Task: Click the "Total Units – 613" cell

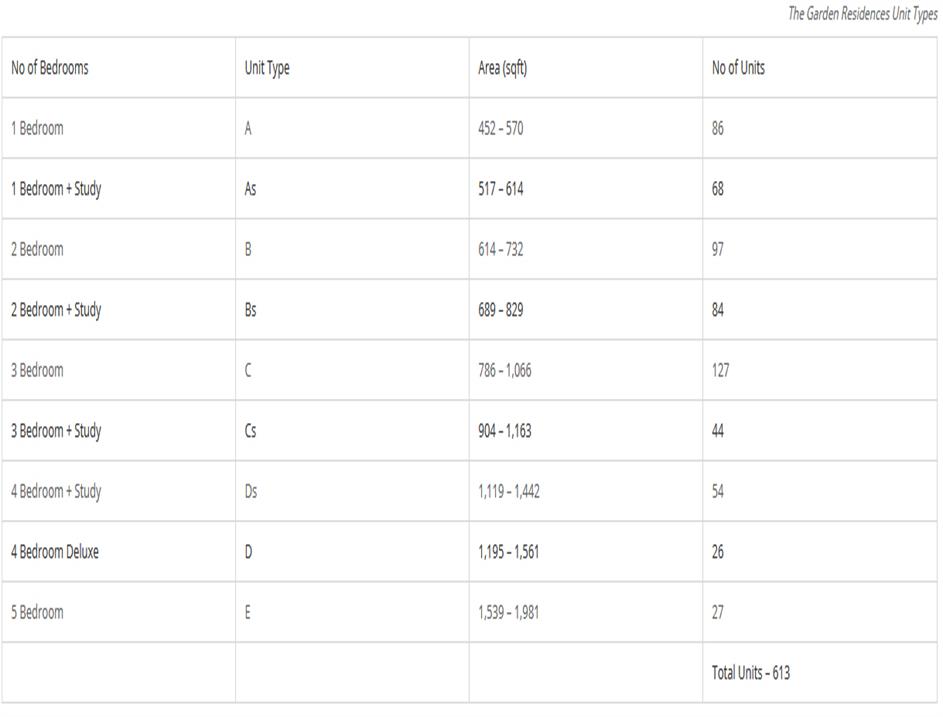Action: pyautogui.click(x=750, y=673)
